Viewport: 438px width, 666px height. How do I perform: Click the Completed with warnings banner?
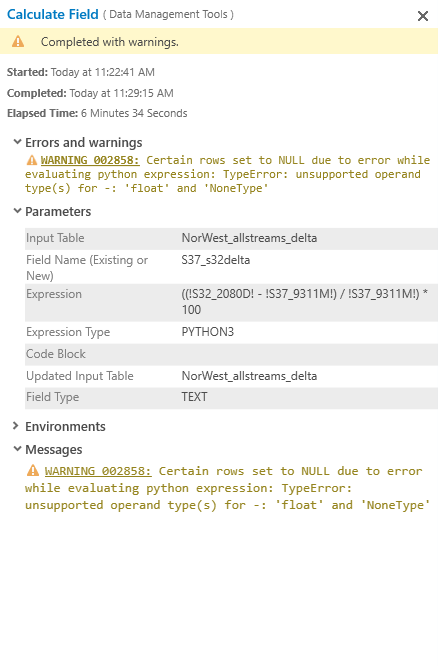click(219, 42)
